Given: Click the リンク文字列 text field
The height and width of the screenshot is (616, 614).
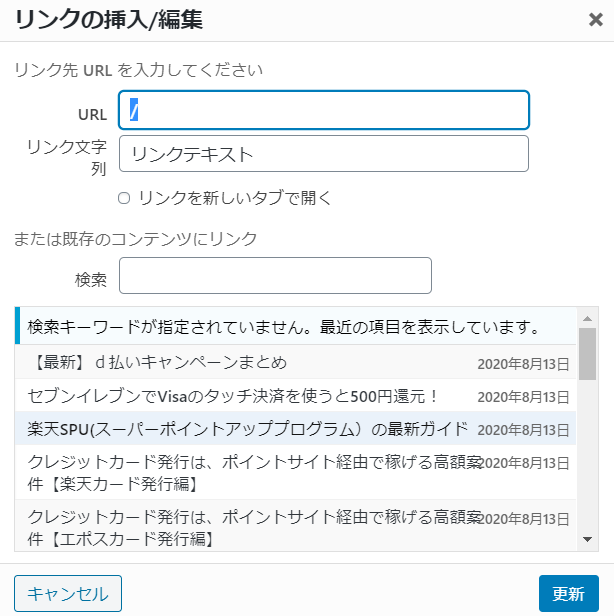Looking at the screenshot, I should [x=324, y=154].
